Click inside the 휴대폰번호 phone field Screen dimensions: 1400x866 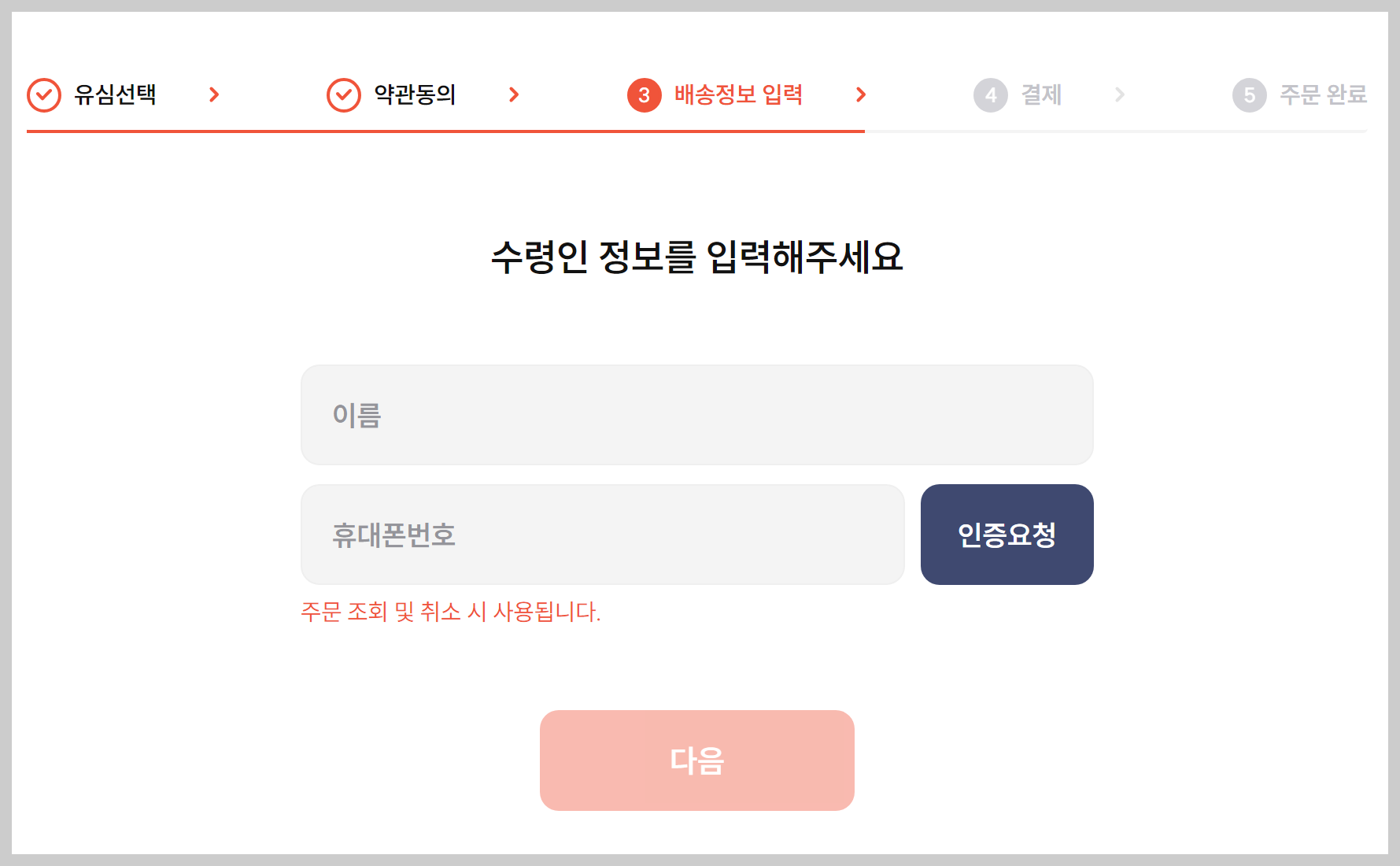[603, 535]
